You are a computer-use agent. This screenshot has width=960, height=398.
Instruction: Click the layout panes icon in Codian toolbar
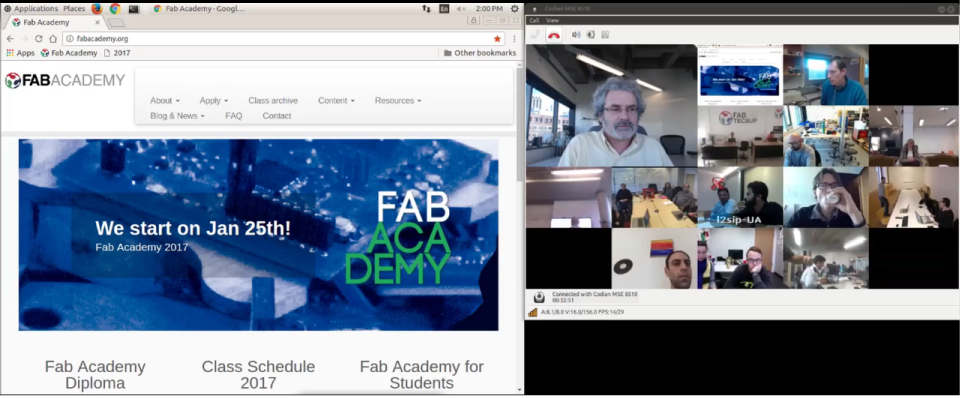605,35
